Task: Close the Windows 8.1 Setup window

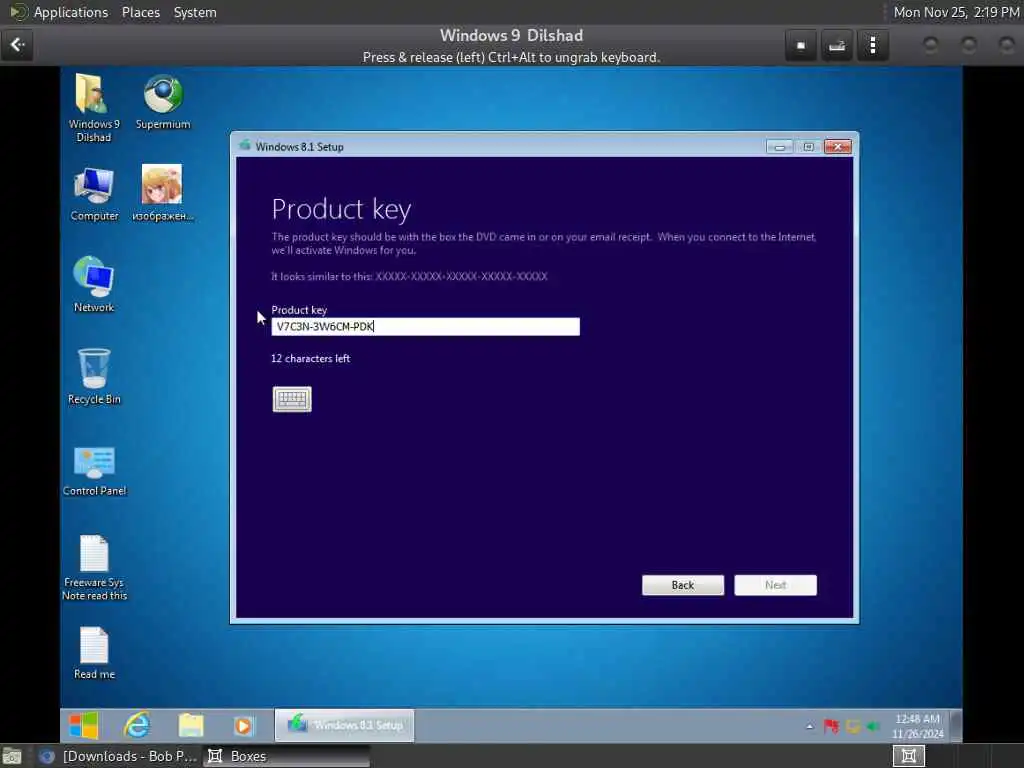Action: tap(838, 147)
